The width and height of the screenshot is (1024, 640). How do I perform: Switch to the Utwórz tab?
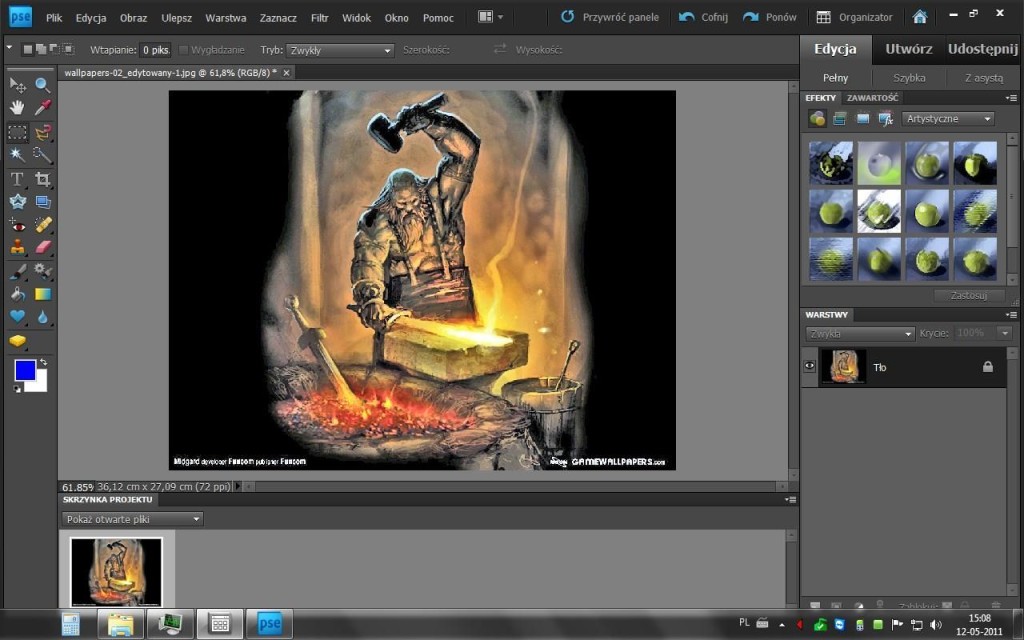908,49
